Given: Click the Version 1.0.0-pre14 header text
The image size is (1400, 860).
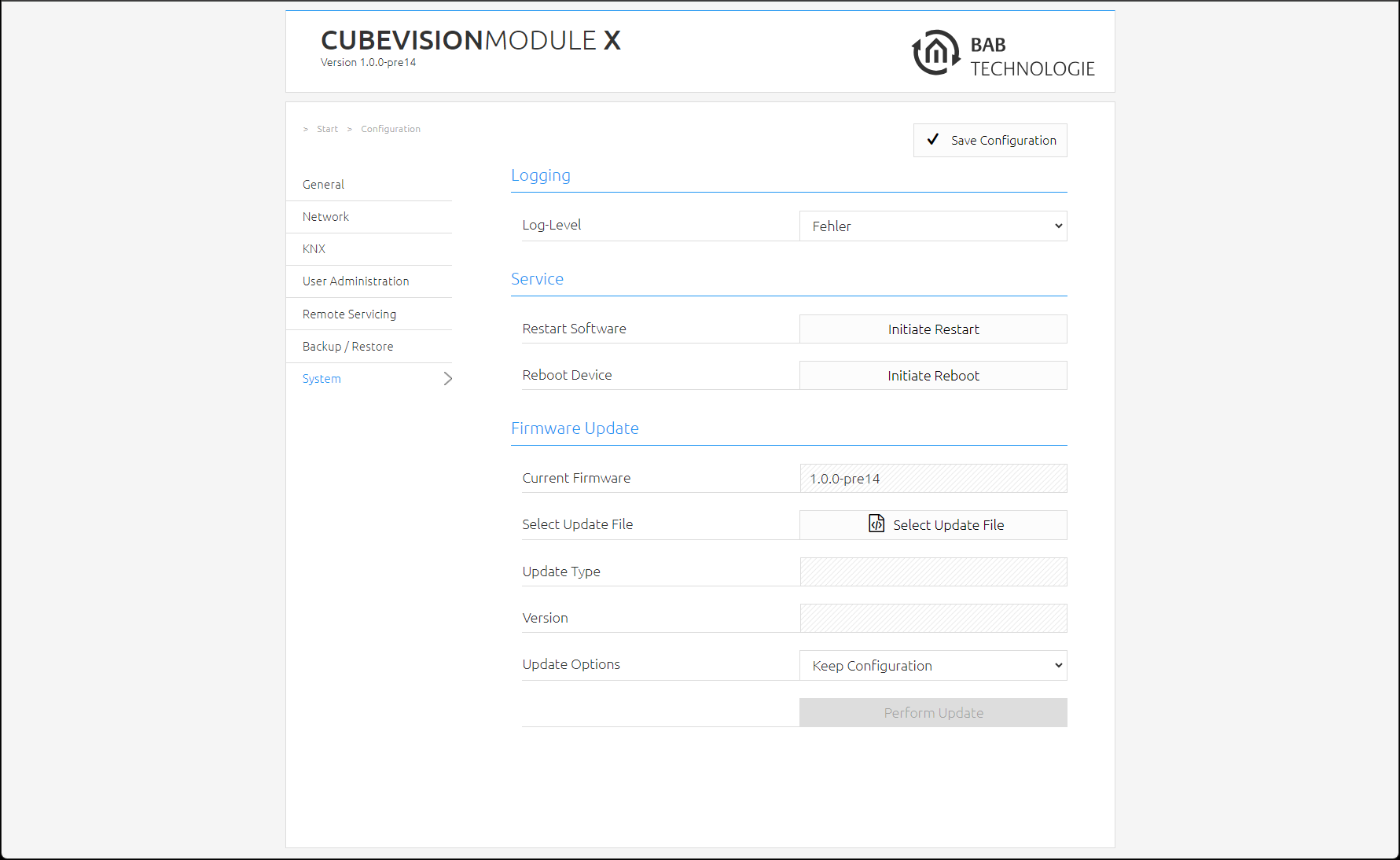Looking at the screenshot, I should tap(368, 62).
